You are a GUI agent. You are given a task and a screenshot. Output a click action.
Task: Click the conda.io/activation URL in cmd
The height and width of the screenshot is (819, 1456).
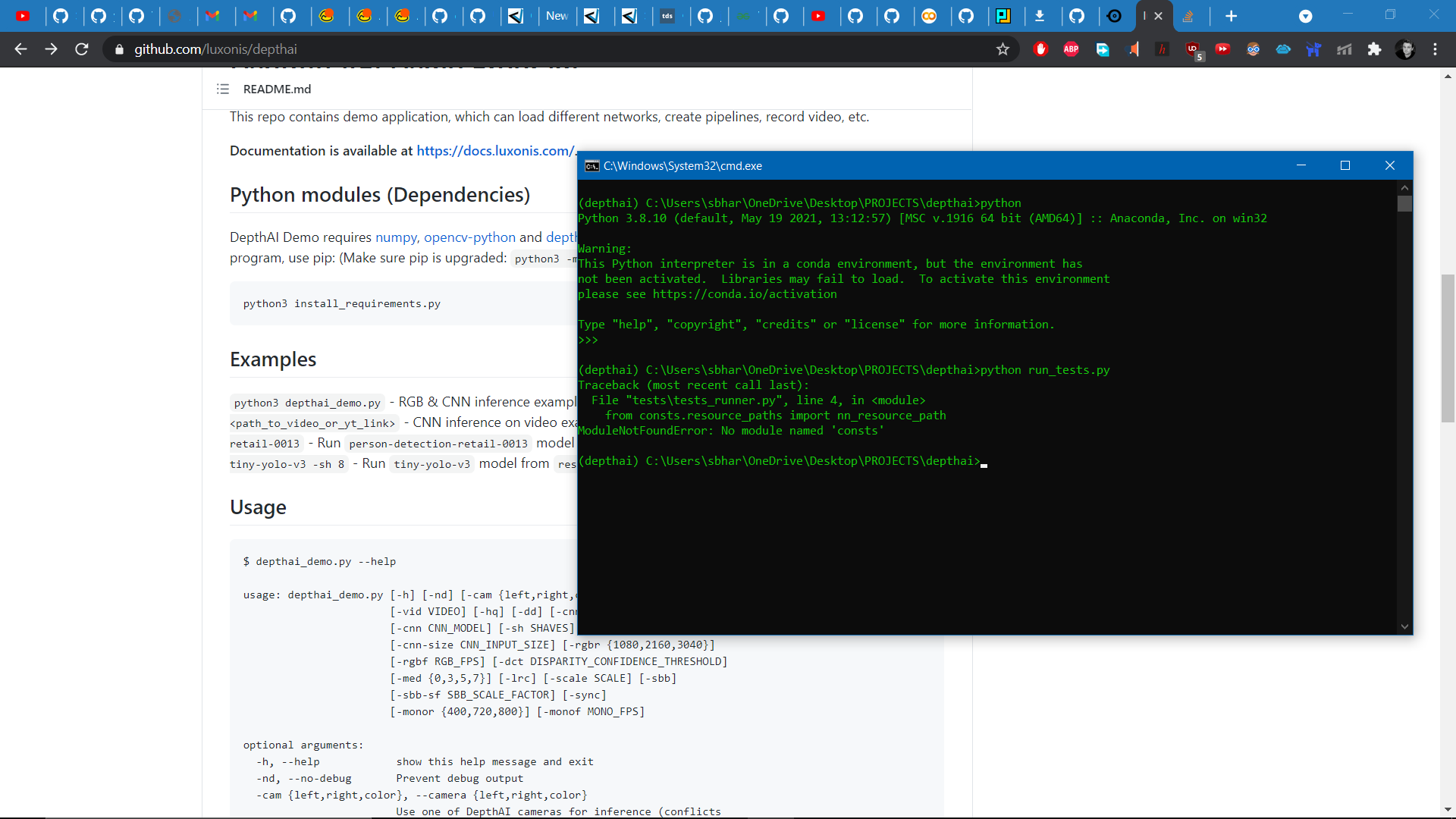click(745, 294)
